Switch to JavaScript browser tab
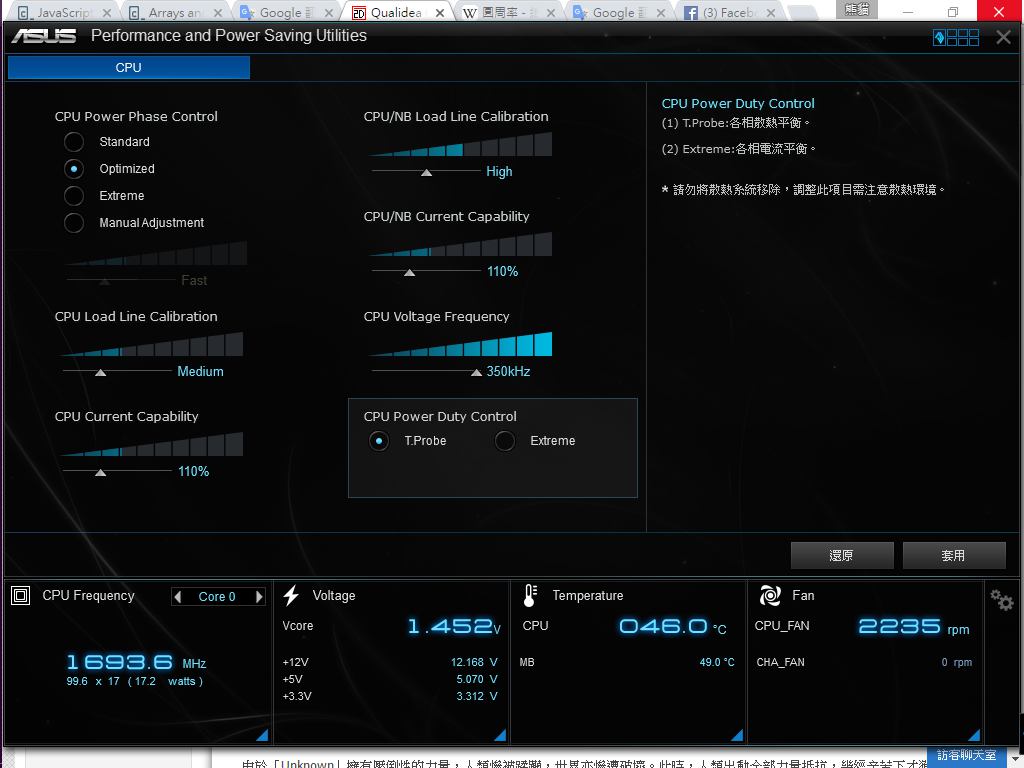 (64, 12)
